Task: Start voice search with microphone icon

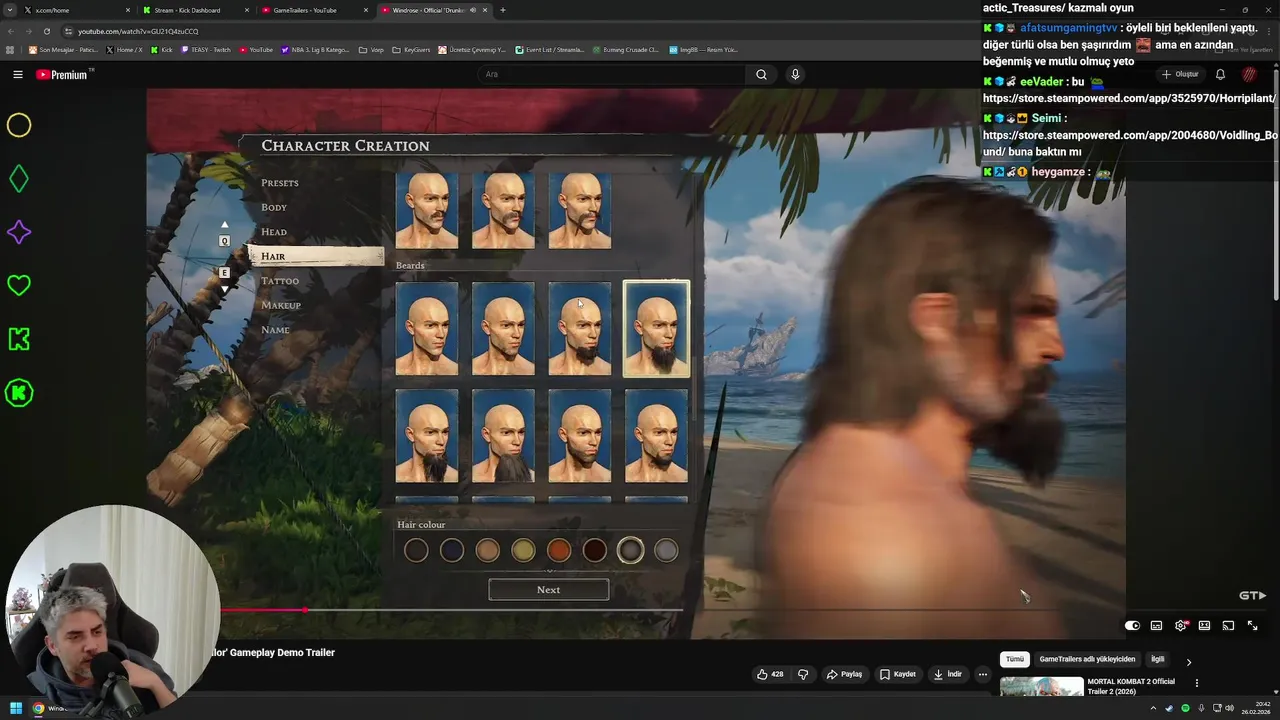Action: (795, 74)
